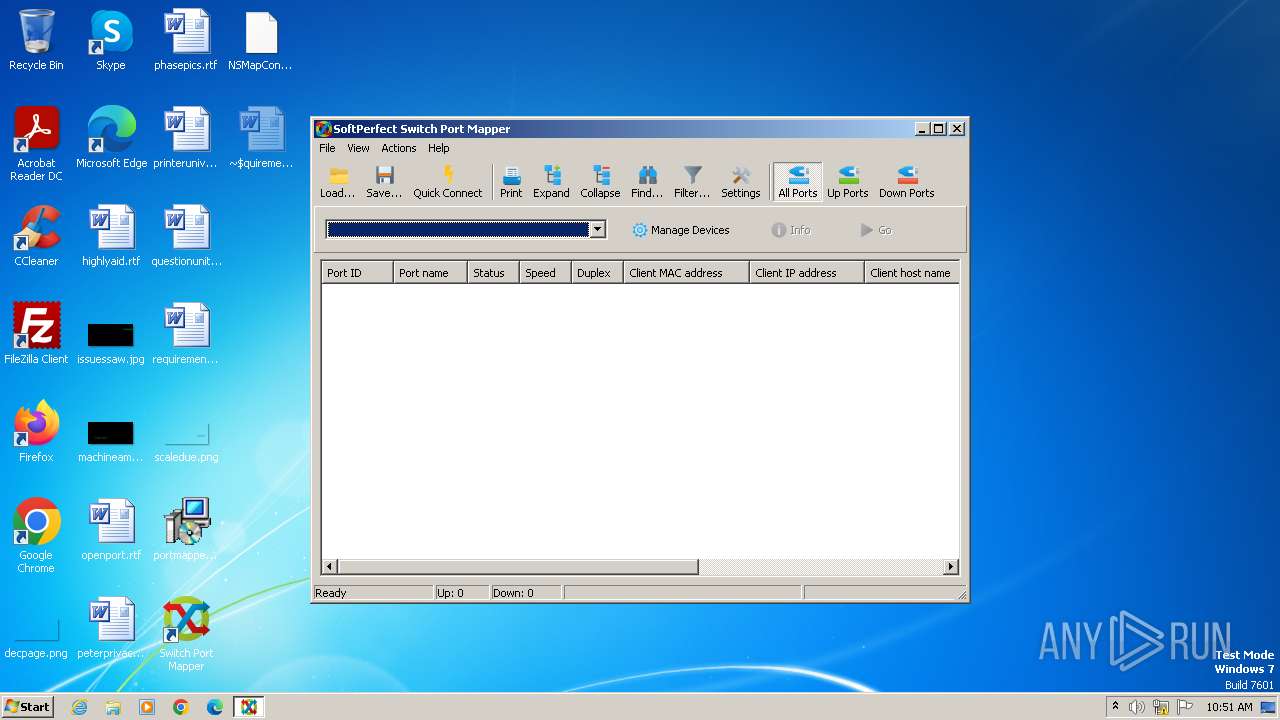Select the Skype desktop shortcut
Screen dimensions: 1280x720
click(111, 40)
